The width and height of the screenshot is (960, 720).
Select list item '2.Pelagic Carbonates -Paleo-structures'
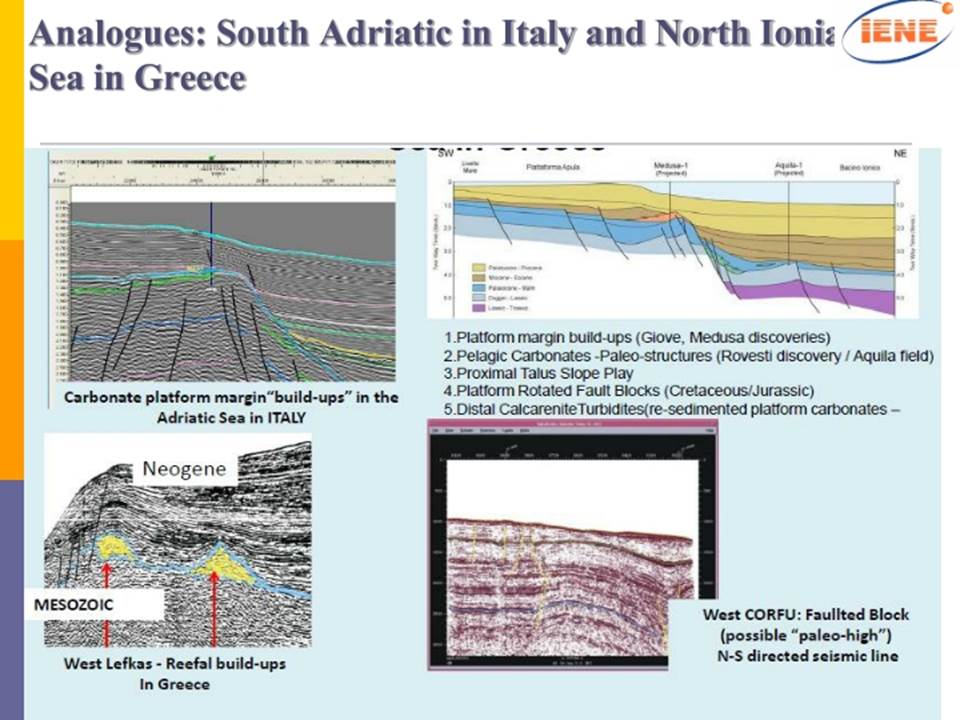pos(689,356)
